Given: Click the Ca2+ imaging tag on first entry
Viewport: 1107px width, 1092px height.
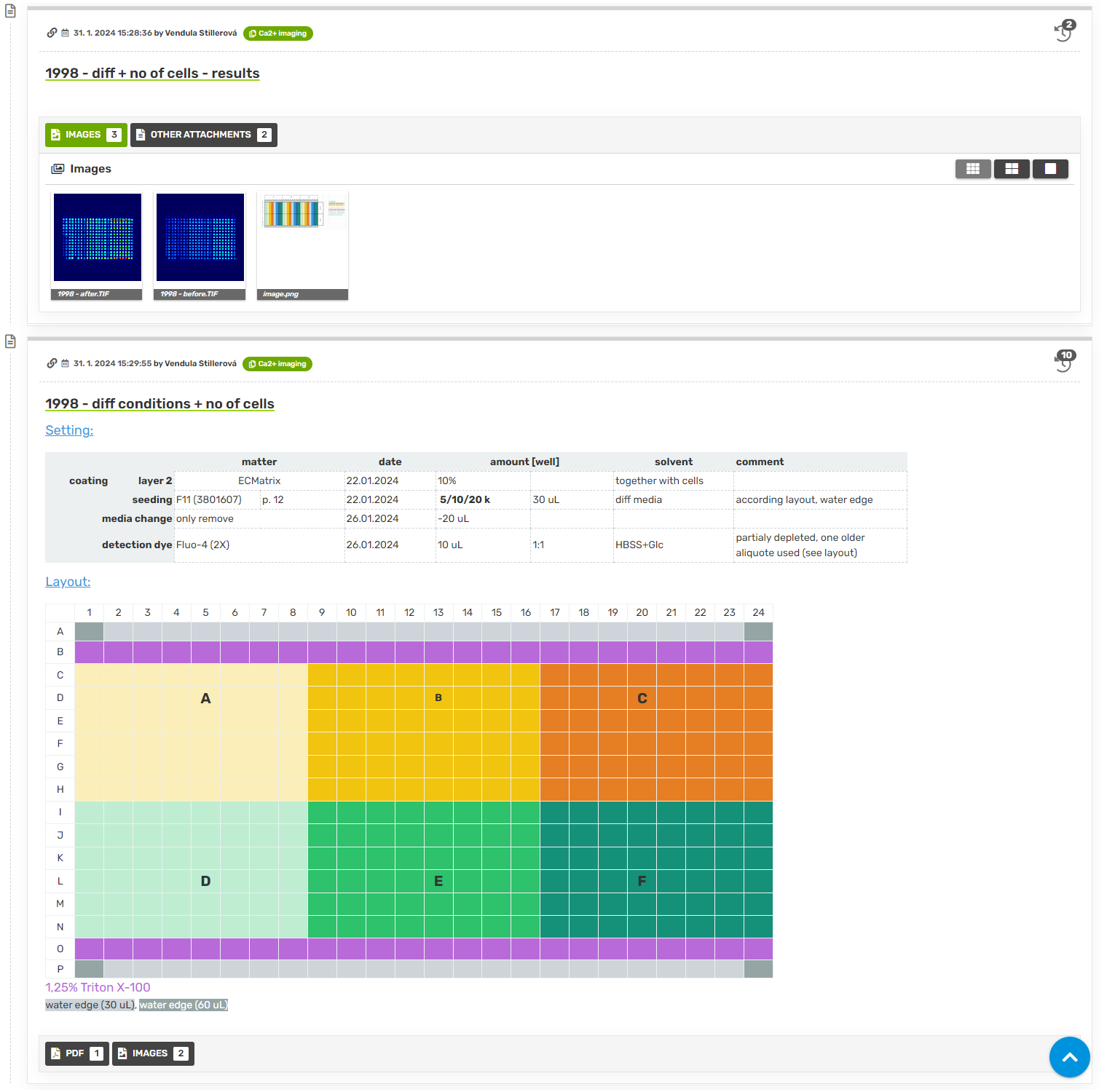Looking at the screenshot, I should tap(277, 33).
